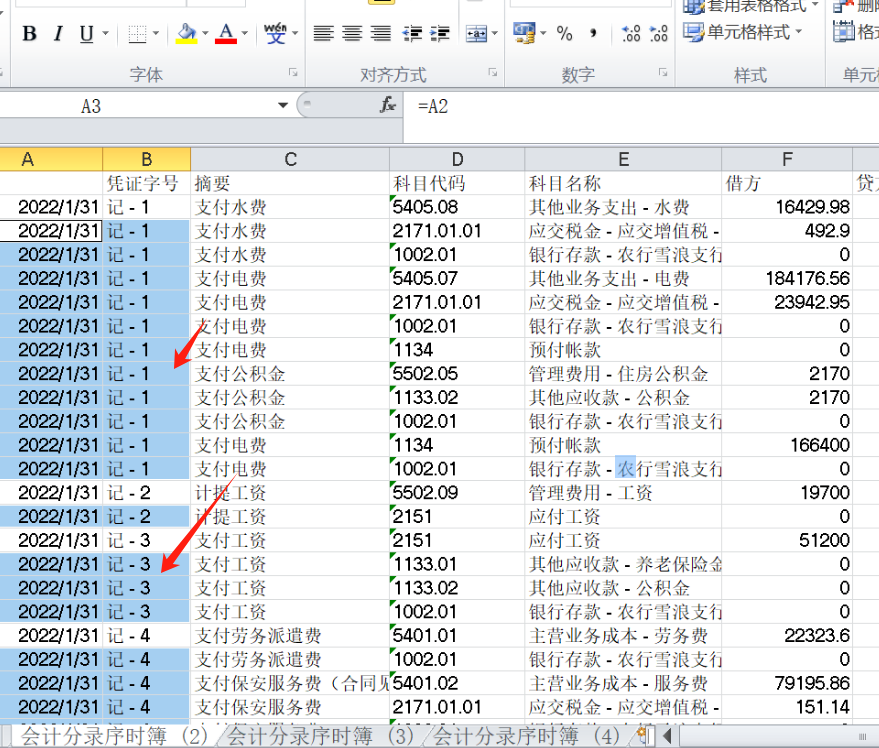Decrease decimal places
The height and width of the screenshot is (748, 879).
point(658,34)
